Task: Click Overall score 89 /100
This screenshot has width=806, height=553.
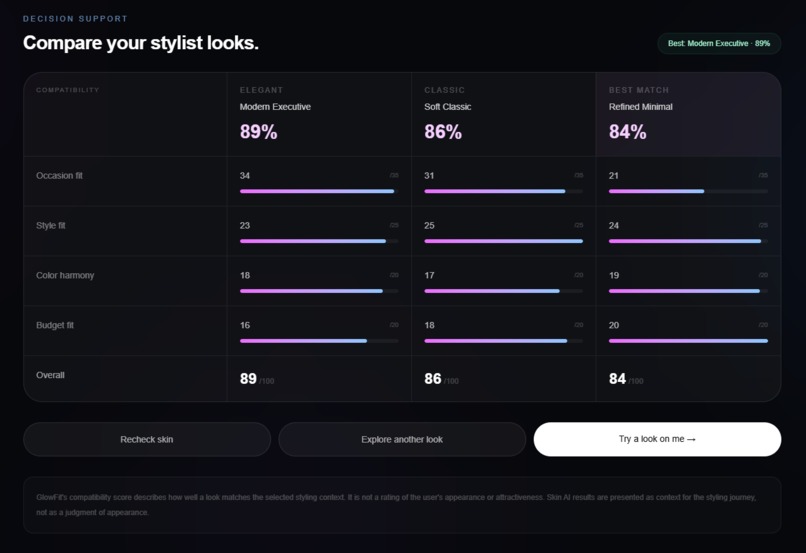Action: [257, 379]
